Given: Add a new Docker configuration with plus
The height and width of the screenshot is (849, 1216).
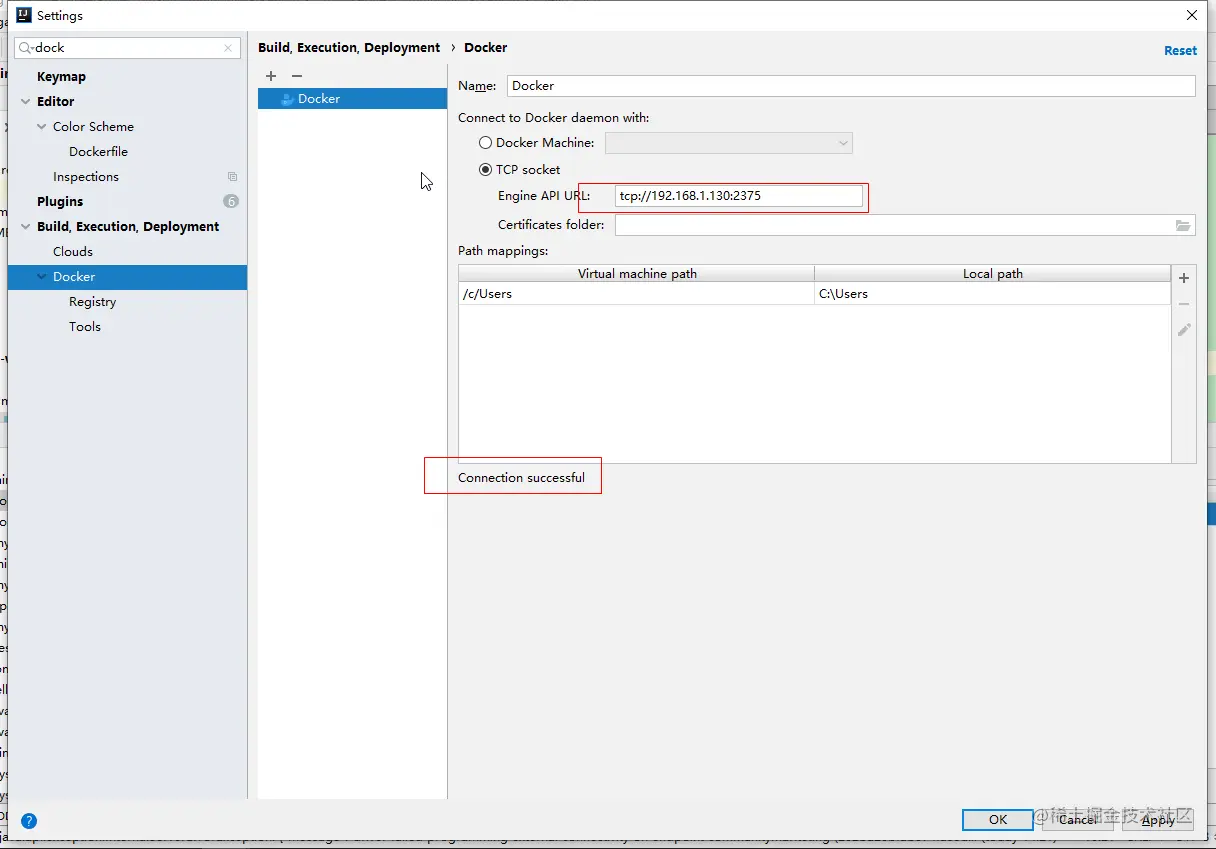Looking at the screenshot, I should click(271, 76).
